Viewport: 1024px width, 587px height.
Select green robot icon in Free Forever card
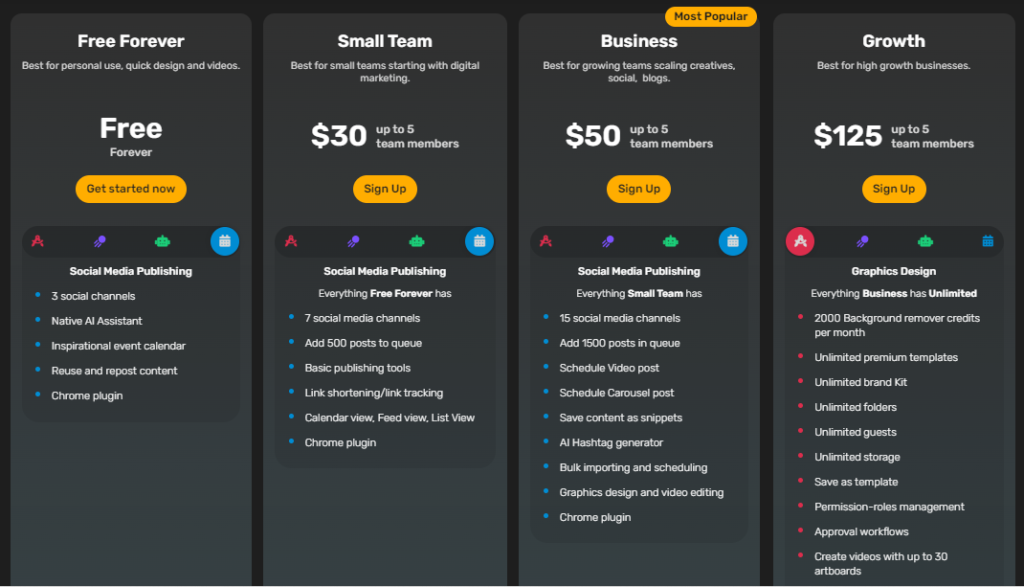tap(163, 242)
